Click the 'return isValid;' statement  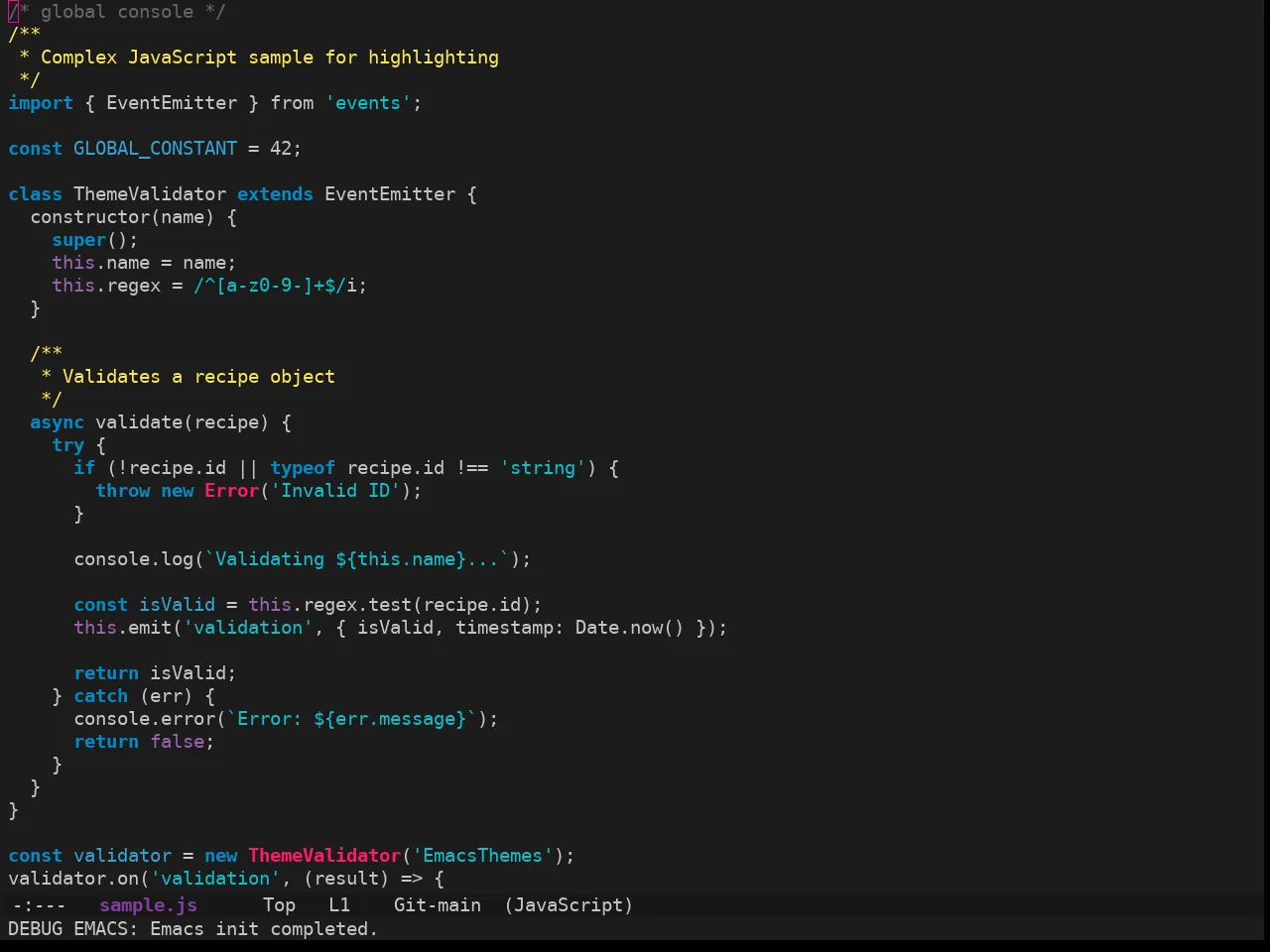pyautogui.click(x=155, y=673)
